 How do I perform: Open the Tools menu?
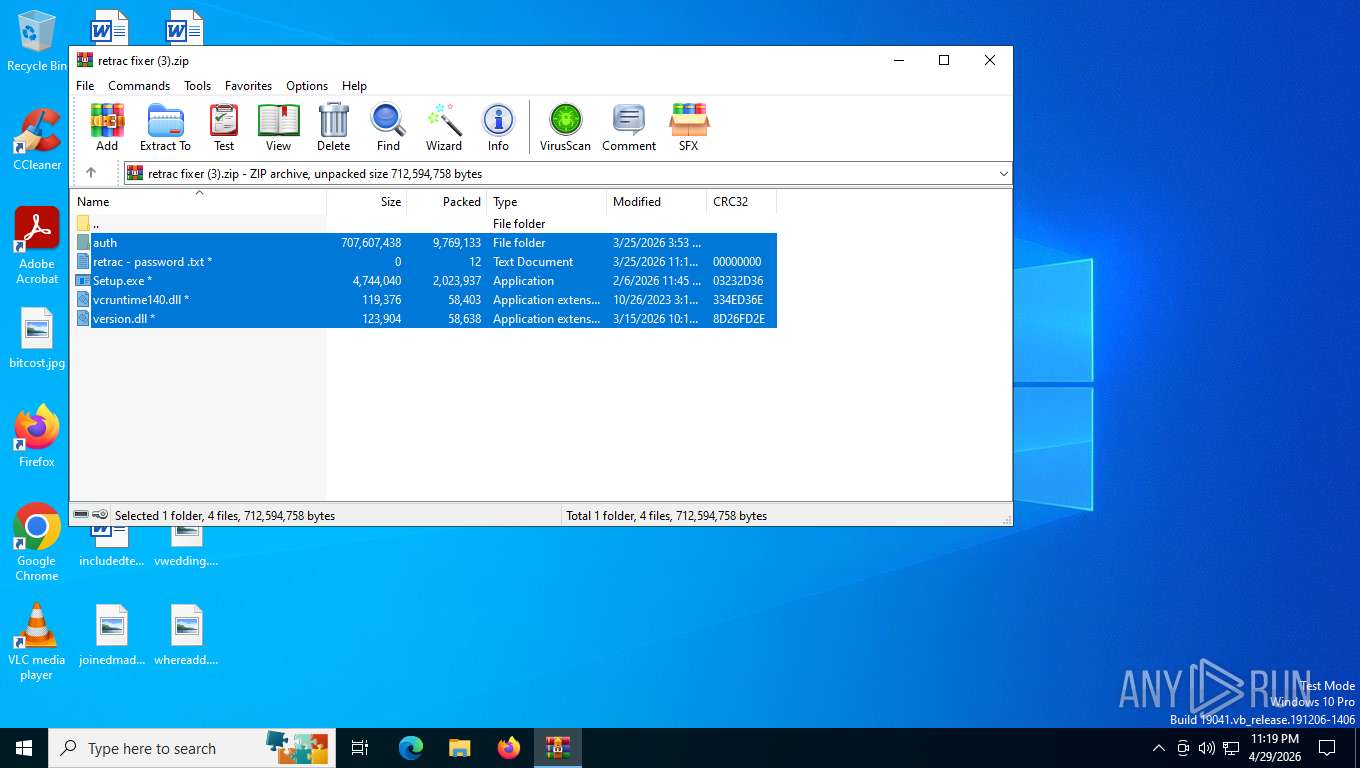coord(198,86)
